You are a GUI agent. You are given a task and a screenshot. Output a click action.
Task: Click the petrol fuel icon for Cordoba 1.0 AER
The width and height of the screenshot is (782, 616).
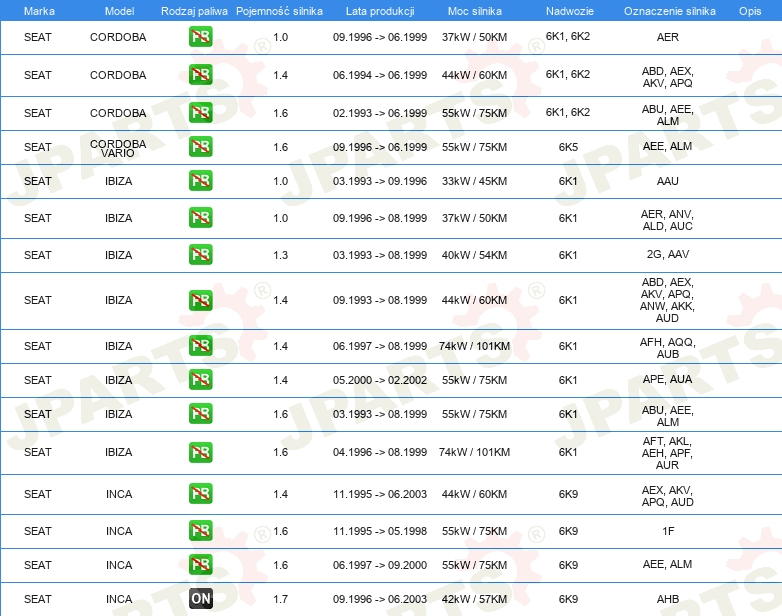[200, 37]
